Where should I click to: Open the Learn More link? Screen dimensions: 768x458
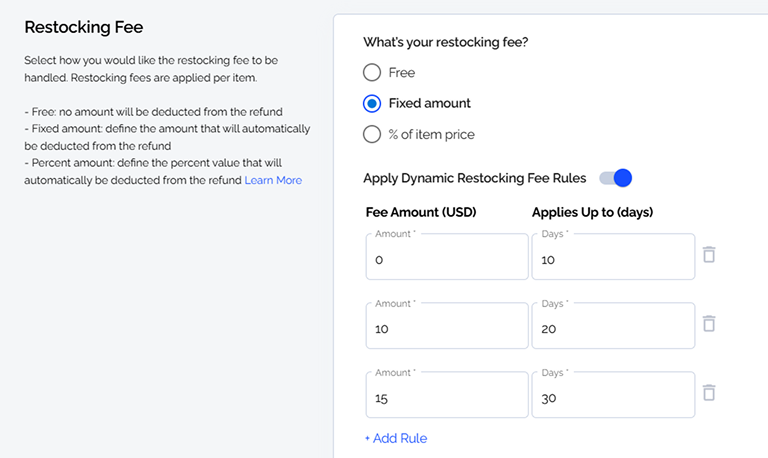273,180
